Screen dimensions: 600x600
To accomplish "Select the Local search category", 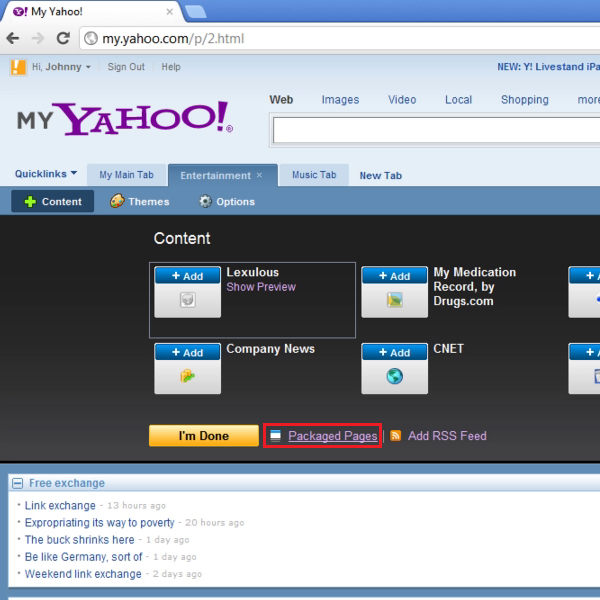I will point(458,99).
